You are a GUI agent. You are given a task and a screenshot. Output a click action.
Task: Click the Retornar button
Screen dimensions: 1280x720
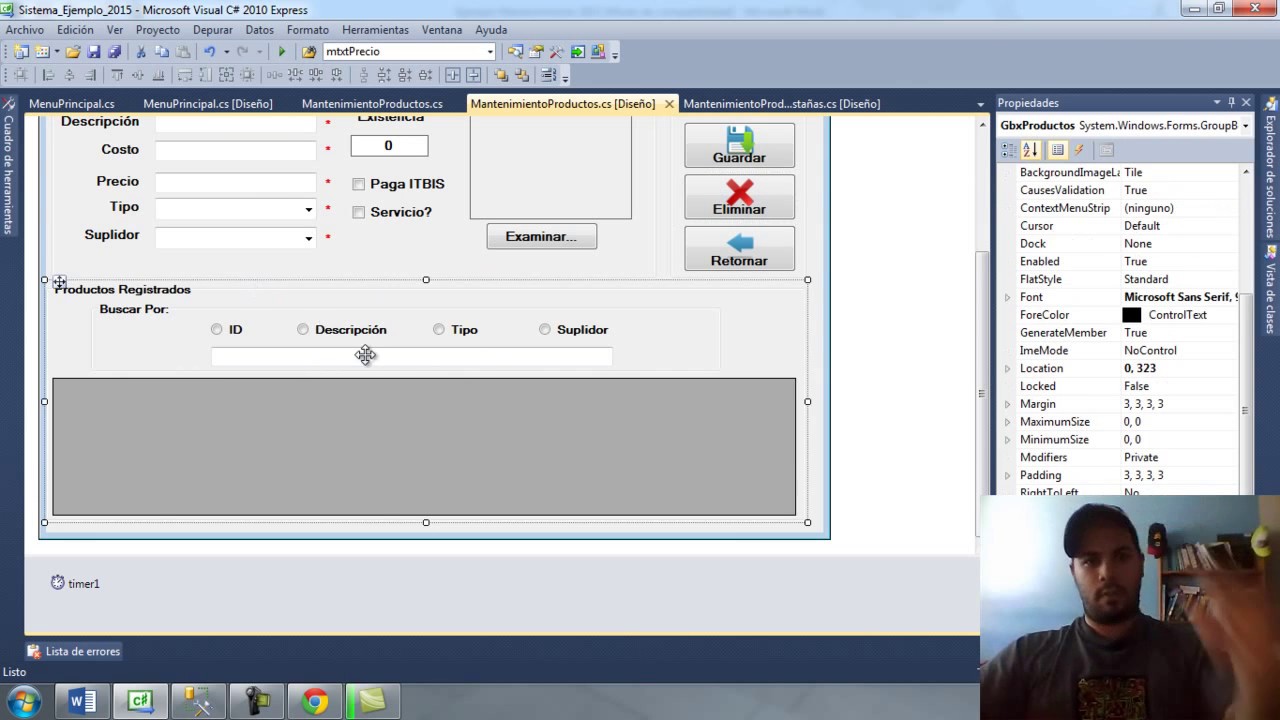point(739,249)
